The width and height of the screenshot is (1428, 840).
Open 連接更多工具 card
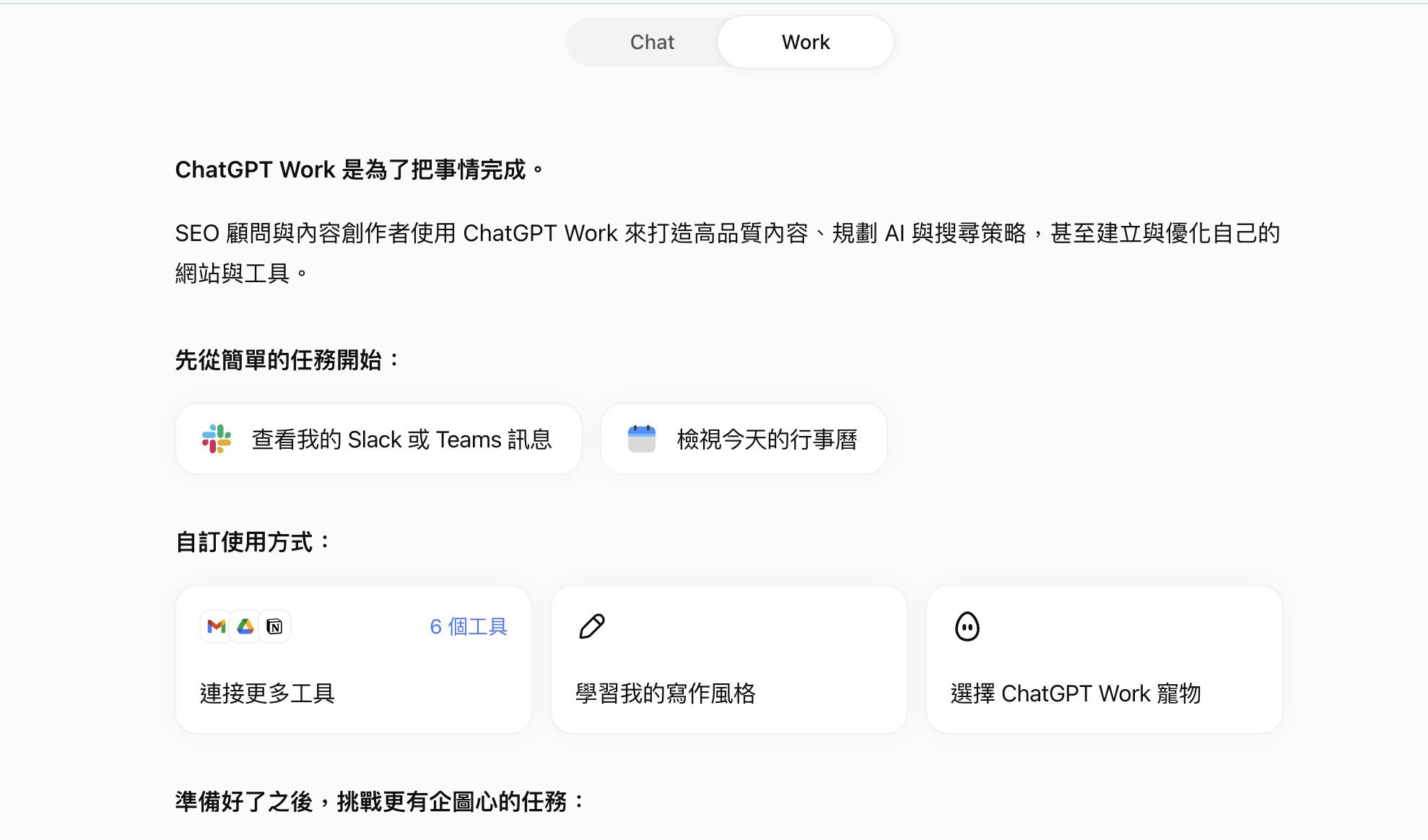[354, 660]
